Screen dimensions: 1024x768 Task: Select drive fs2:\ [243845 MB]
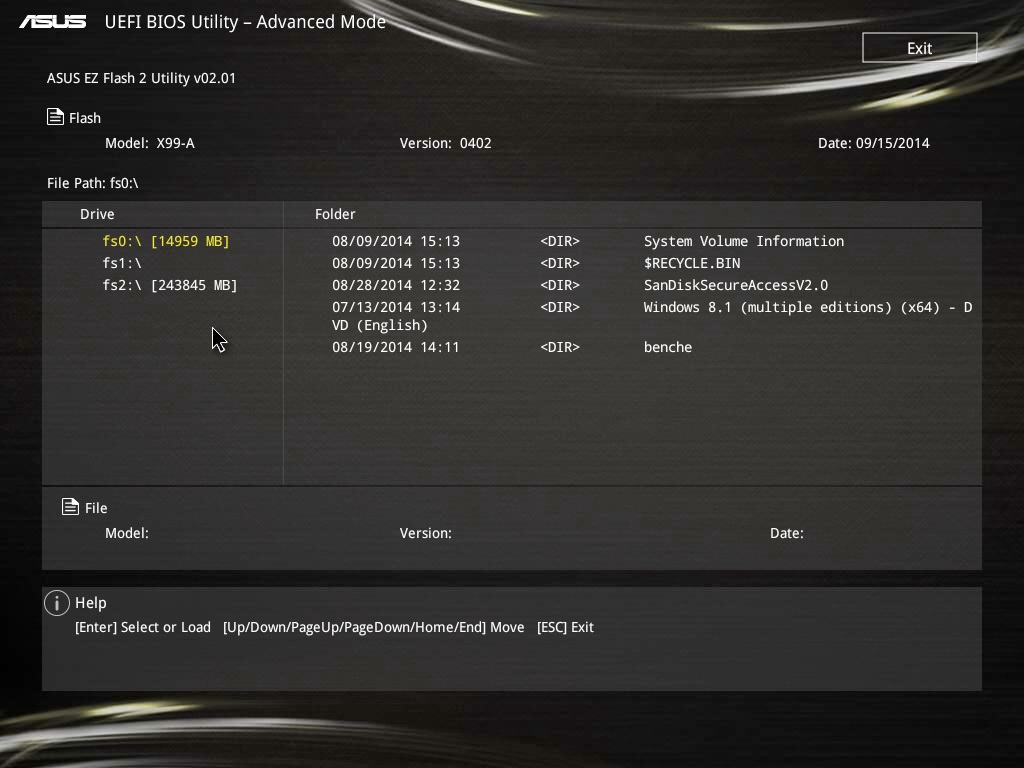tap(170, 285)
